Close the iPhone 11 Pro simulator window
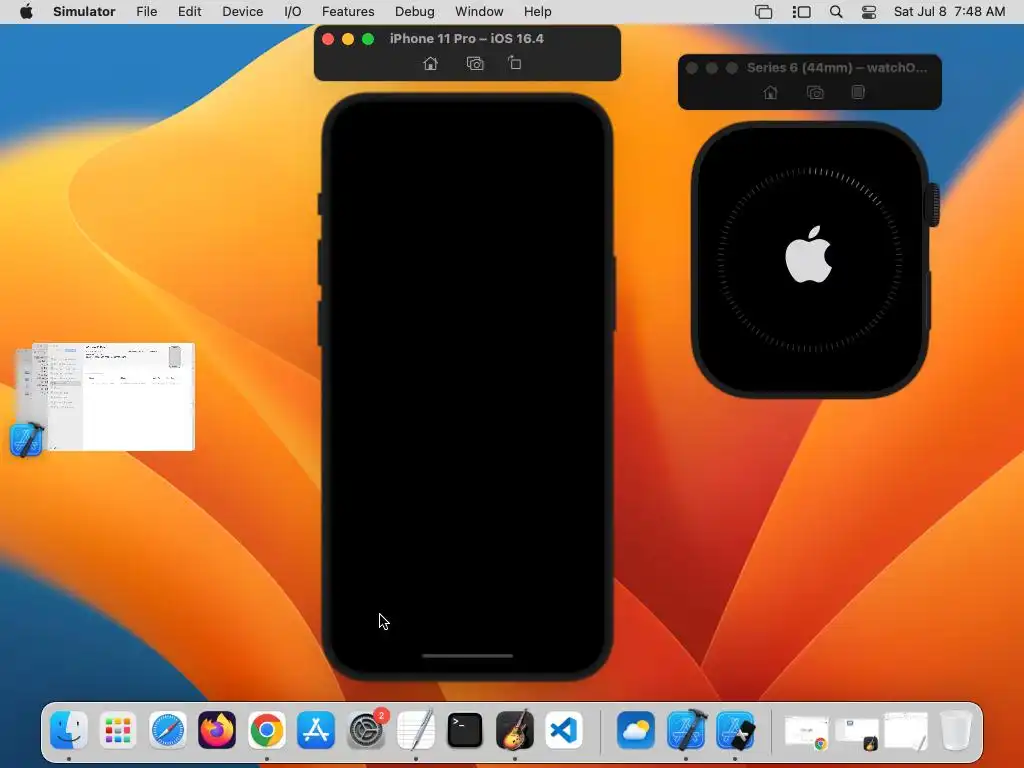Image resolution: width=1024 pixels, height=768 pixels. pyautogui.click(x=328, y=39)
